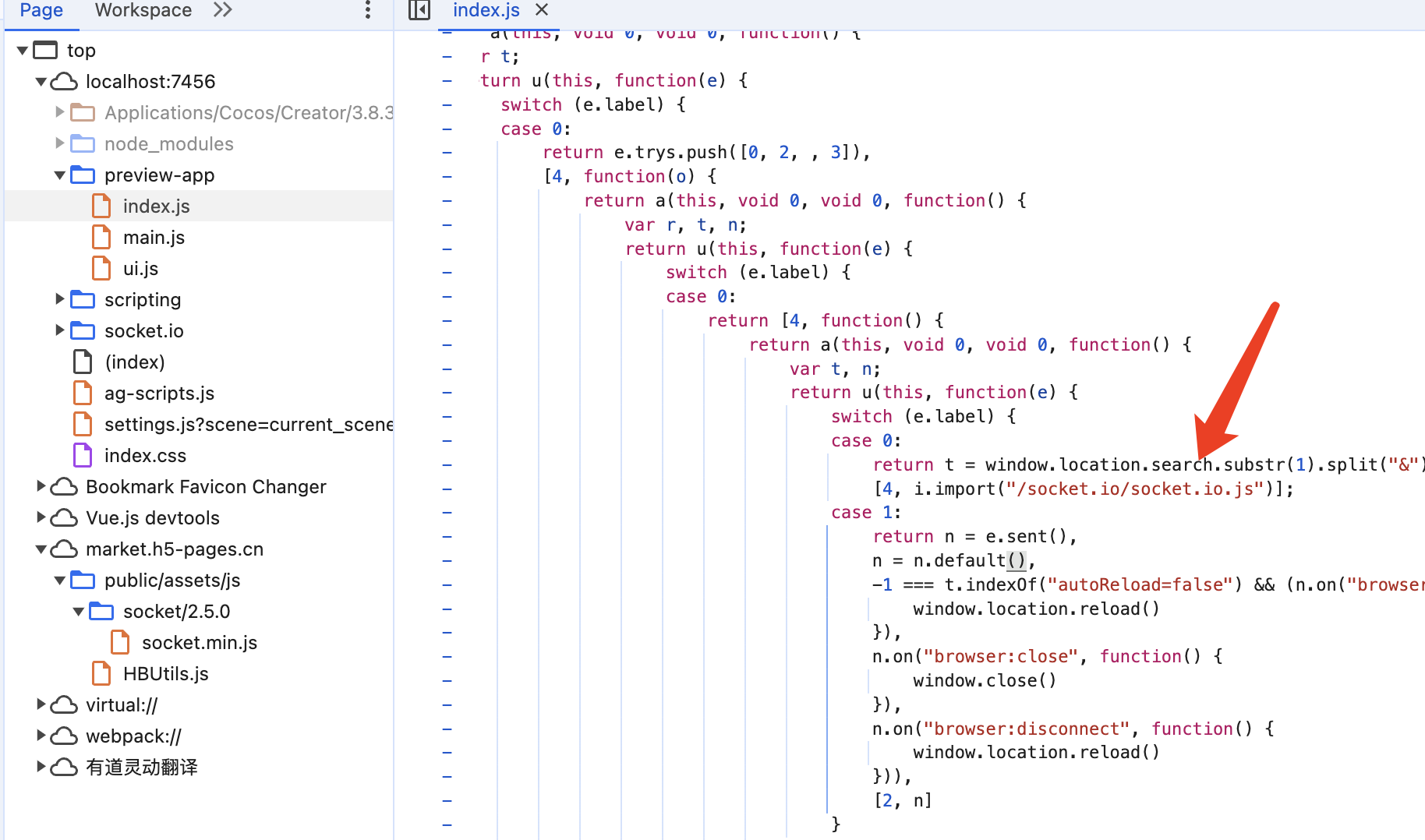Click the 'n = n.default(),' code line
Screen dimensions: 1425x840
[954, 560]
